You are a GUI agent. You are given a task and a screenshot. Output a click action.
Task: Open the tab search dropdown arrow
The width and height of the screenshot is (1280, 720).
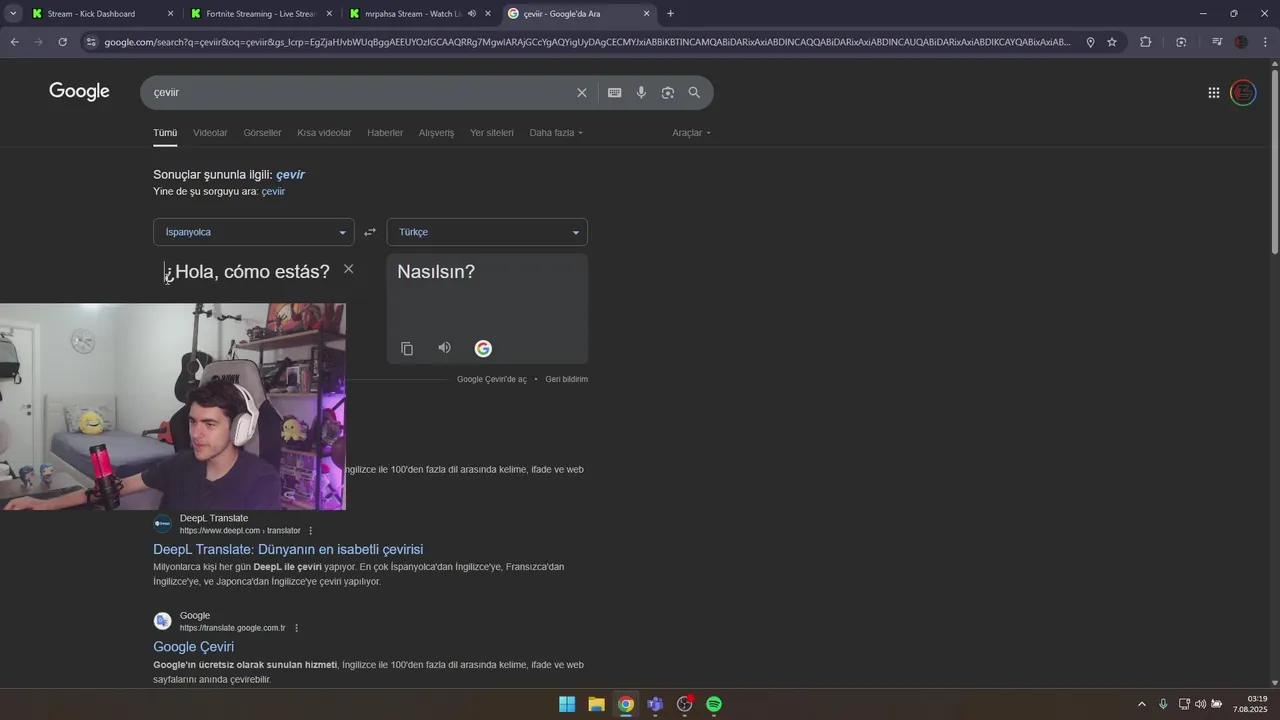coord(14,14)
